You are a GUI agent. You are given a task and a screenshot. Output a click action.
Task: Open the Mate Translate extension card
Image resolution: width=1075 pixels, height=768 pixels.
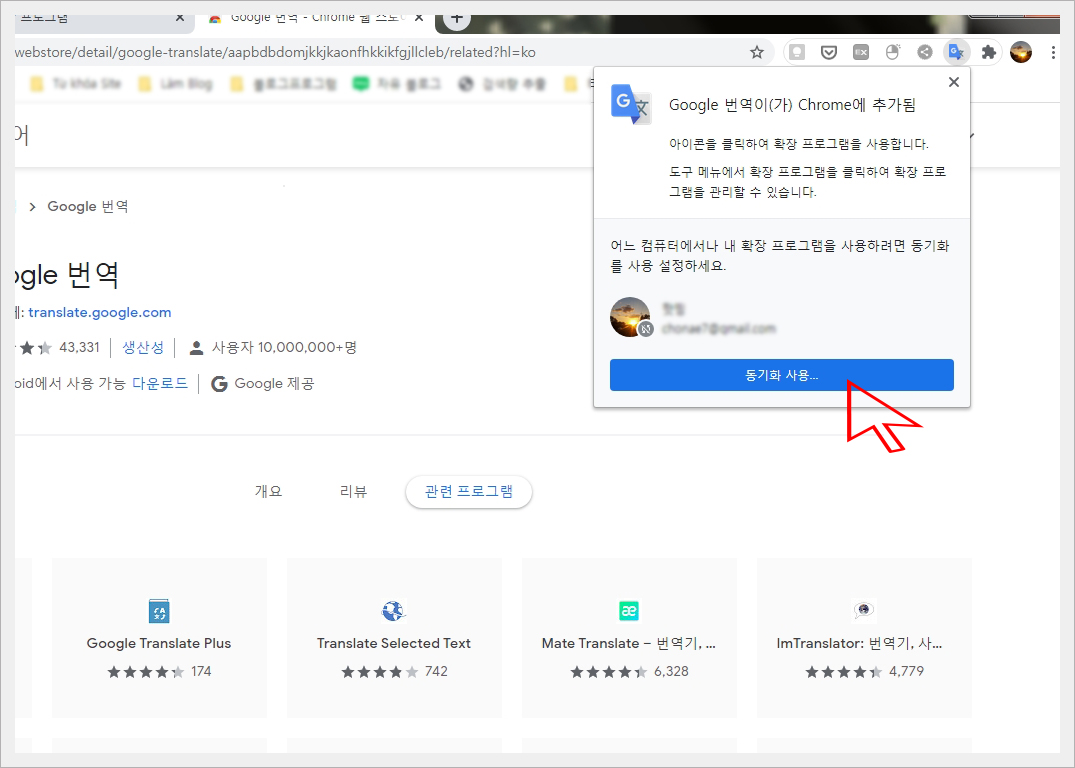pyautogui.click(x=629, y=638)
